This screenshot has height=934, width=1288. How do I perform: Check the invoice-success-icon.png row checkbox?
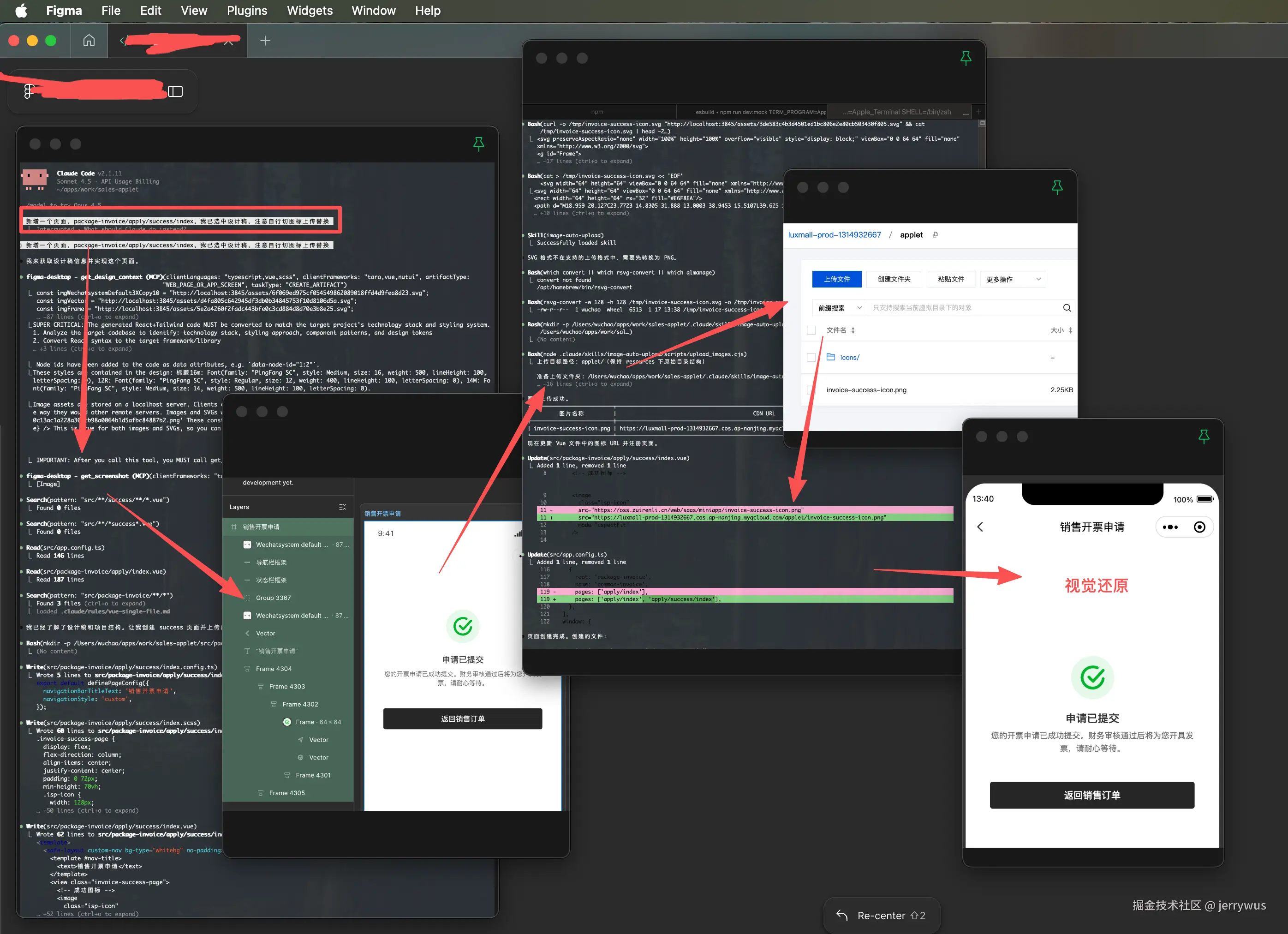click(x=811, y=390)
